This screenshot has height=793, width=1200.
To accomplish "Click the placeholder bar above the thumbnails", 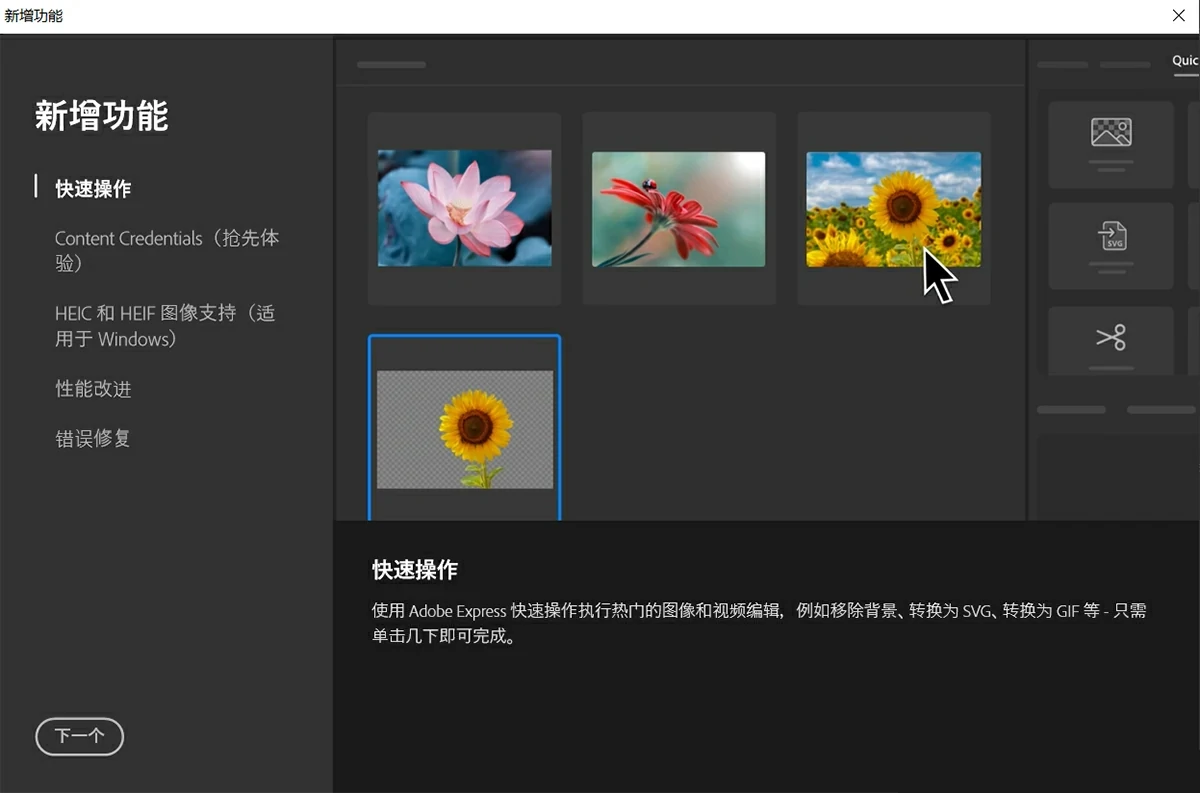I will click(x=391, y=65).
